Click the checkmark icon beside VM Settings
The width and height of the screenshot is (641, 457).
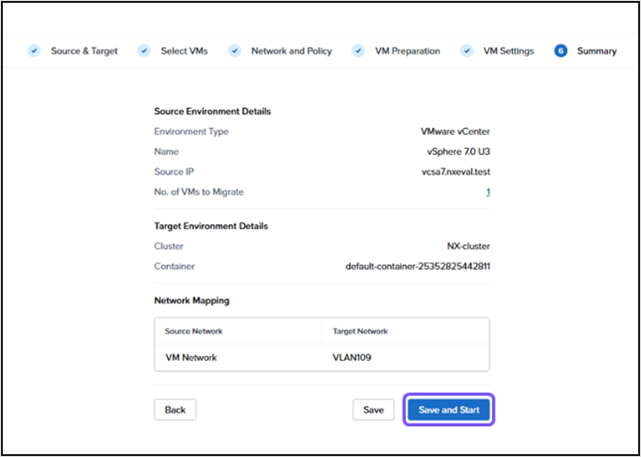467,51
